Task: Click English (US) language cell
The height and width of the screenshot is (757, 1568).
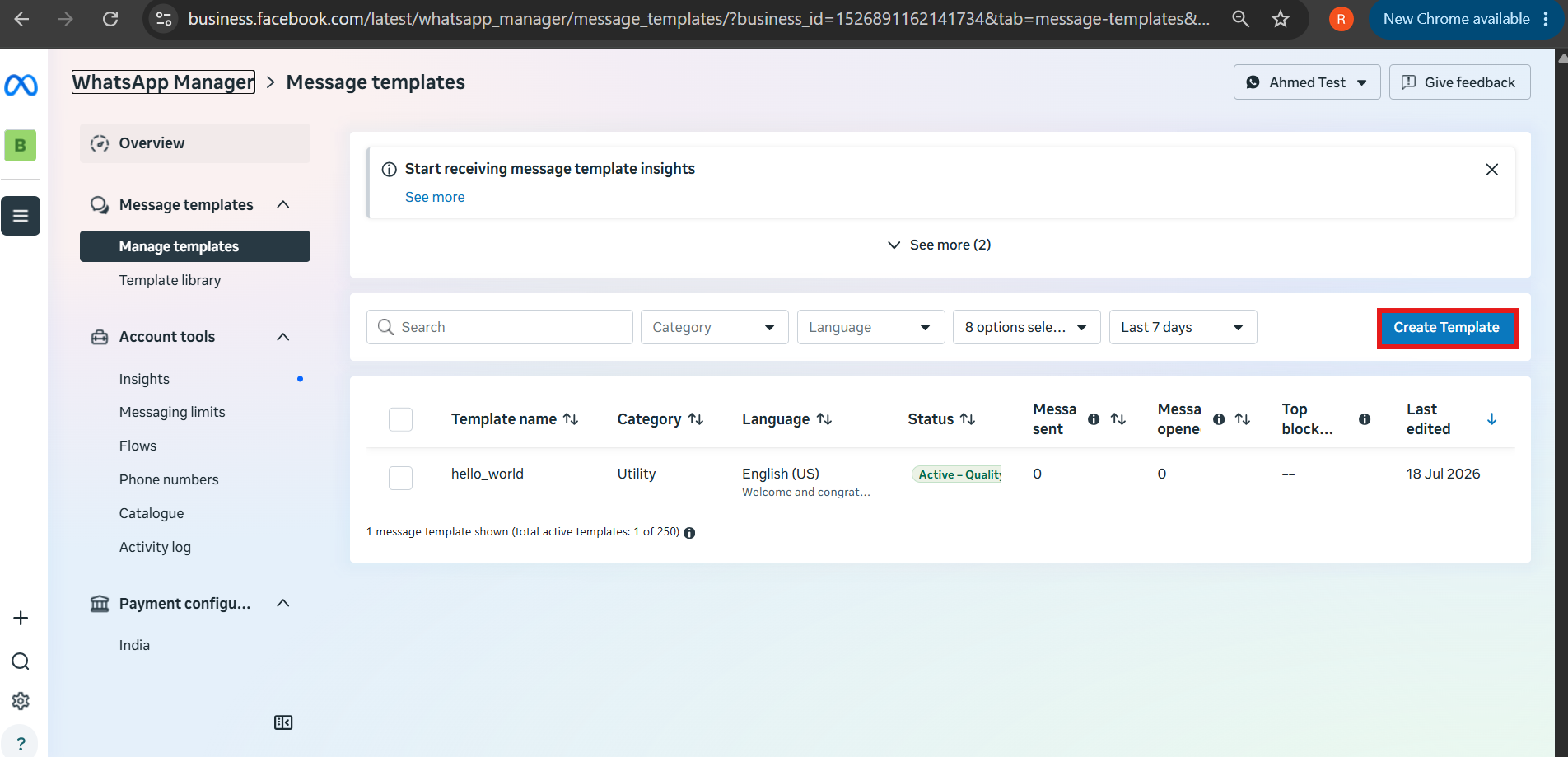Action: [x=781, y=474]
